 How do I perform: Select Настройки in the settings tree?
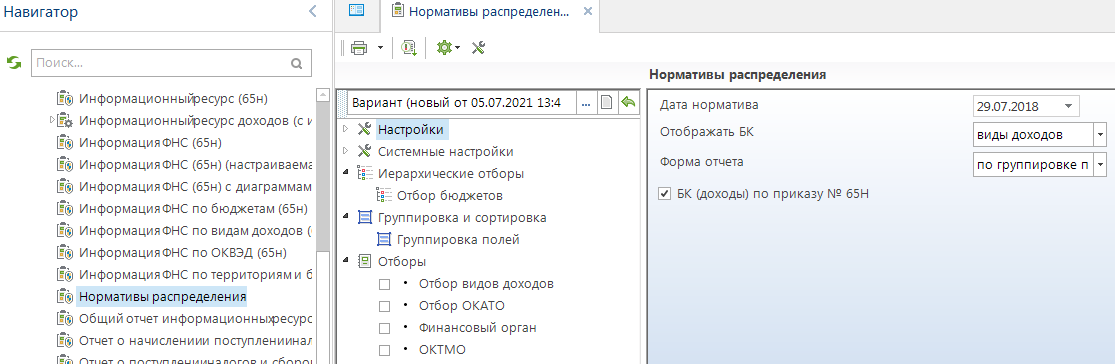click(411, 129)
